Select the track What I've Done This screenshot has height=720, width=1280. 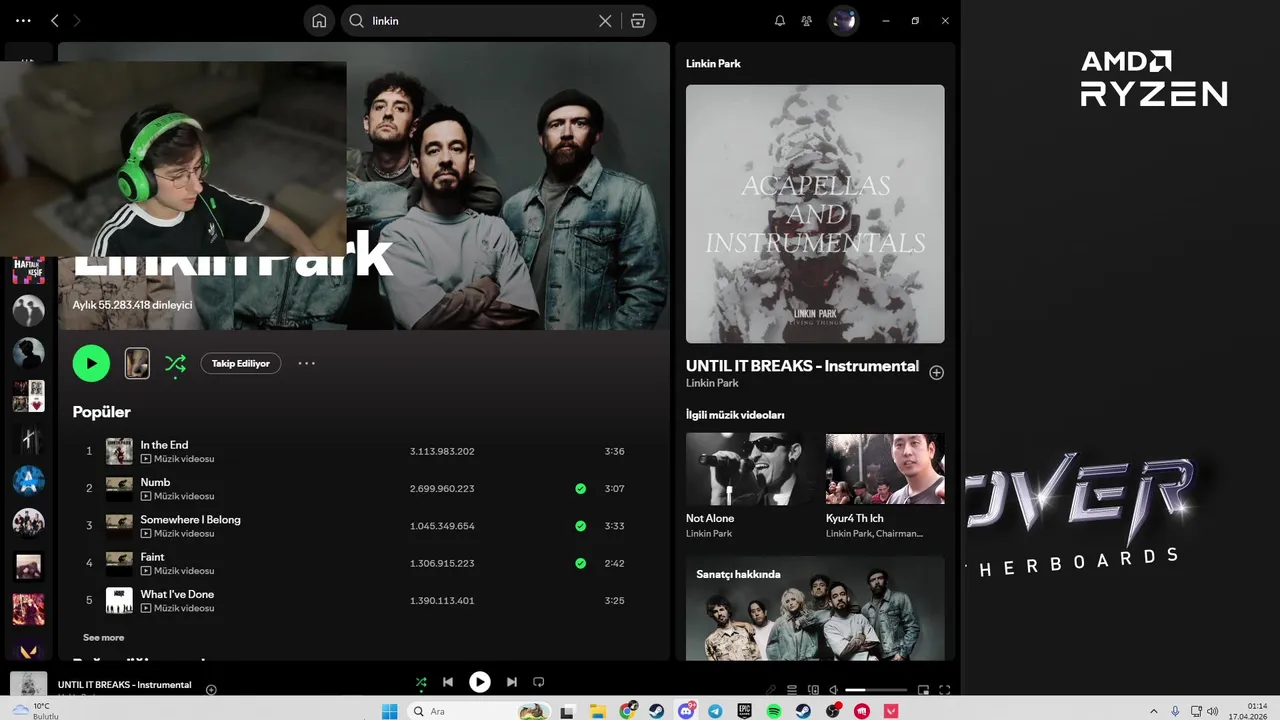click(x=177, y=594)
